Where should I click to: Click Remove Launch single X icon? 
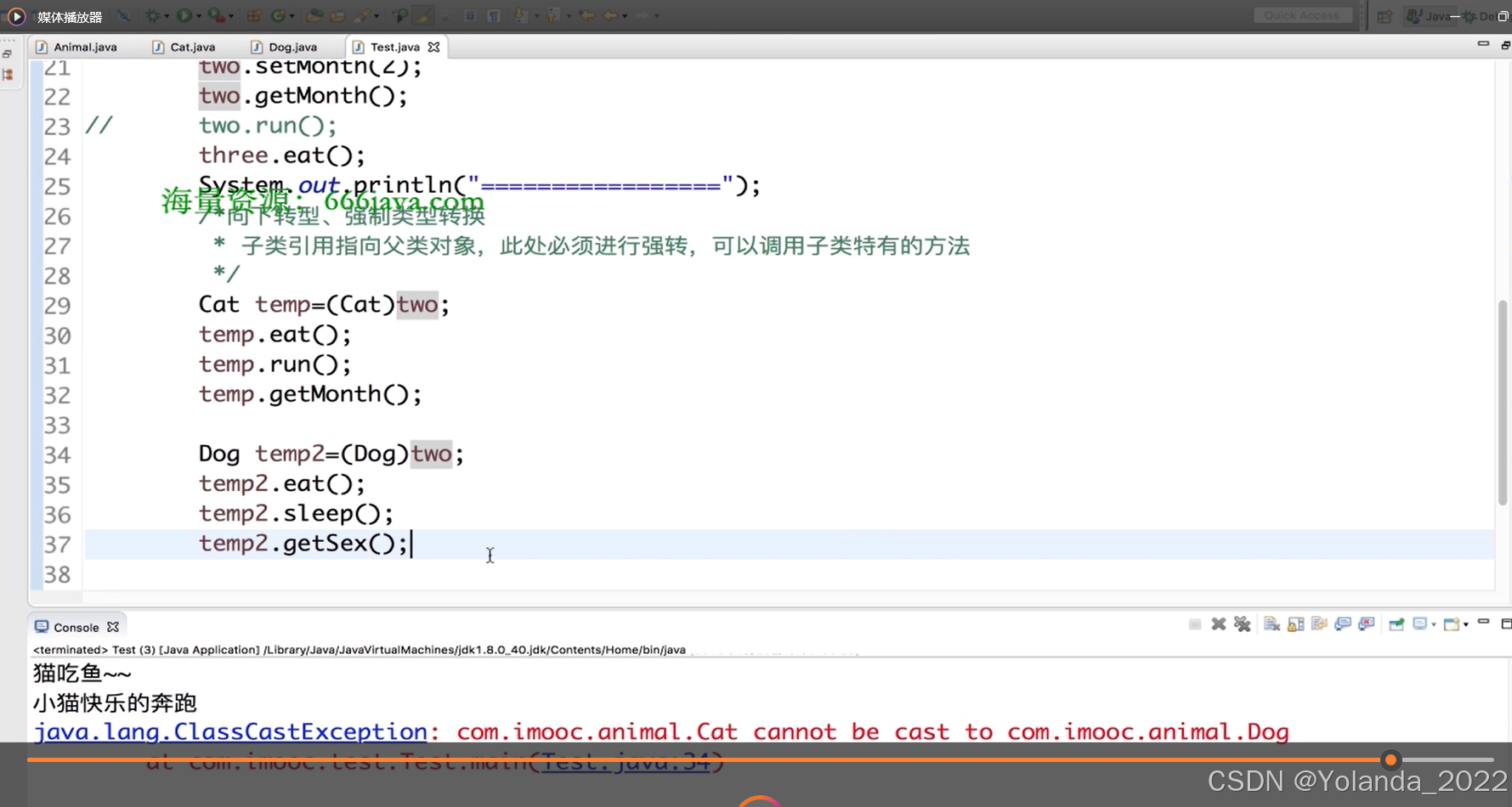(1219, 624)
